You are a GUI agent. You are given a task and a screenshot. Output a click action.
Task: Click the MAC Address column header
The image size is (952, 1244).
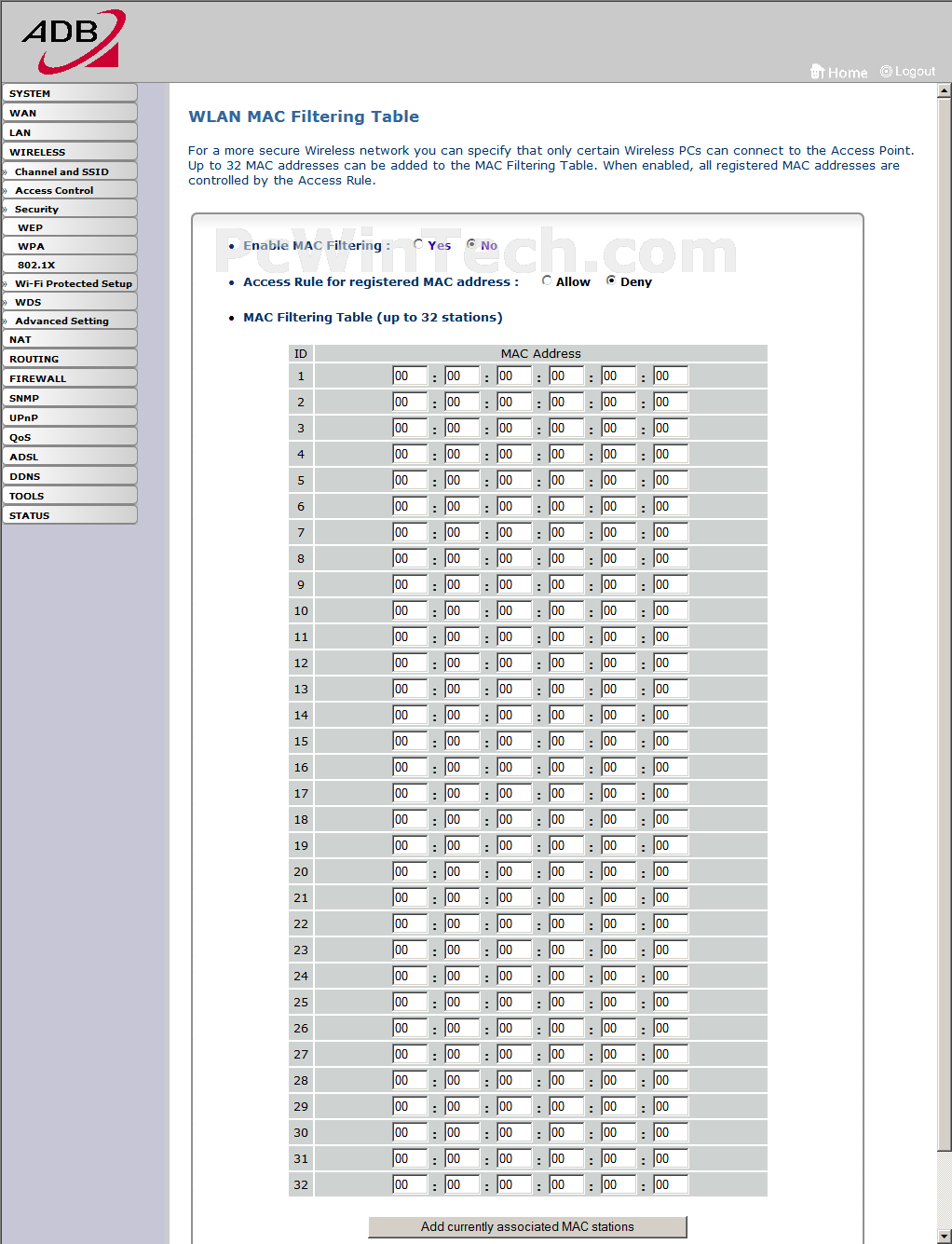[540, 353]
